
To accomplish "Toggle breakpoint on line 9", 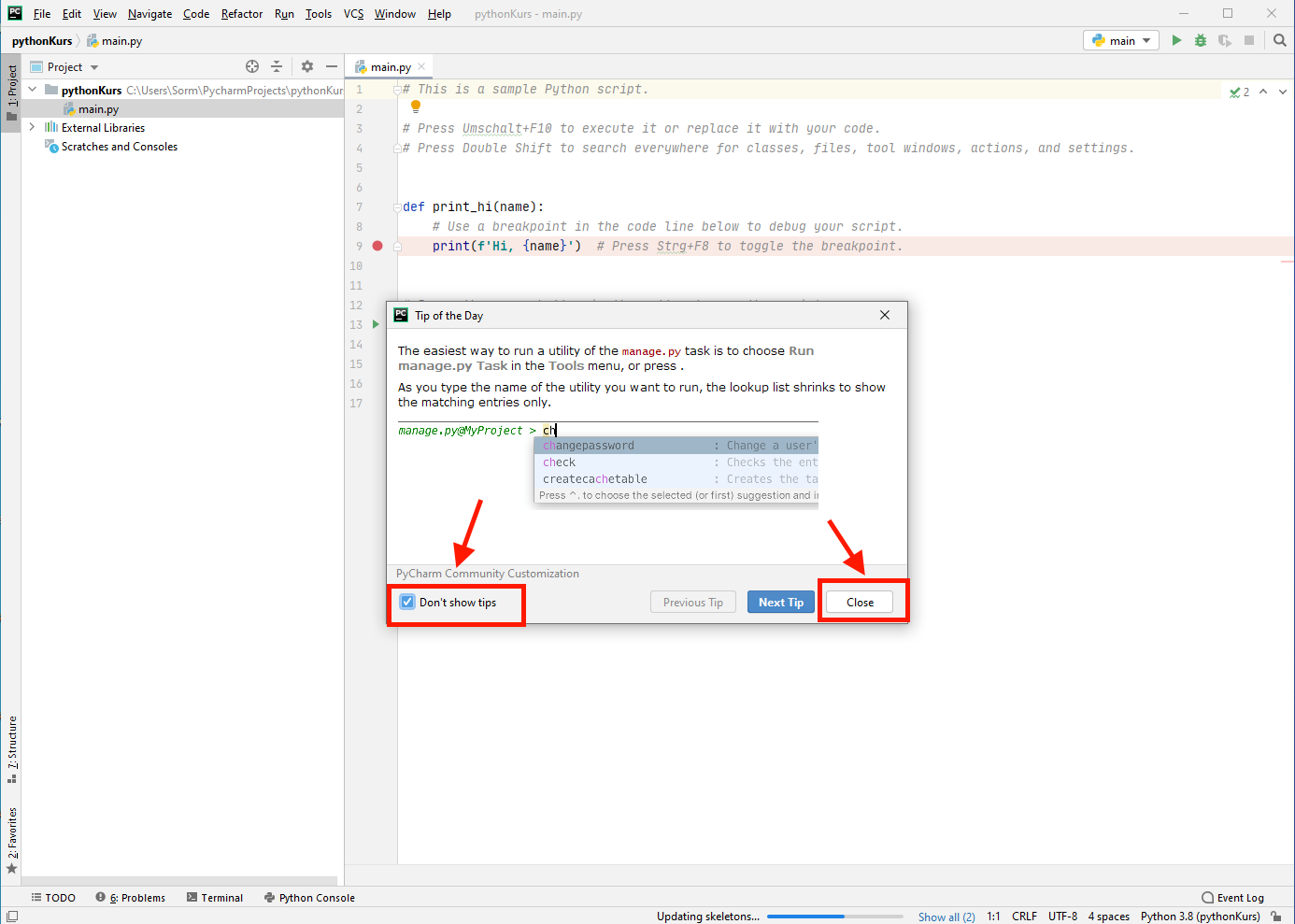I will 377,246.
